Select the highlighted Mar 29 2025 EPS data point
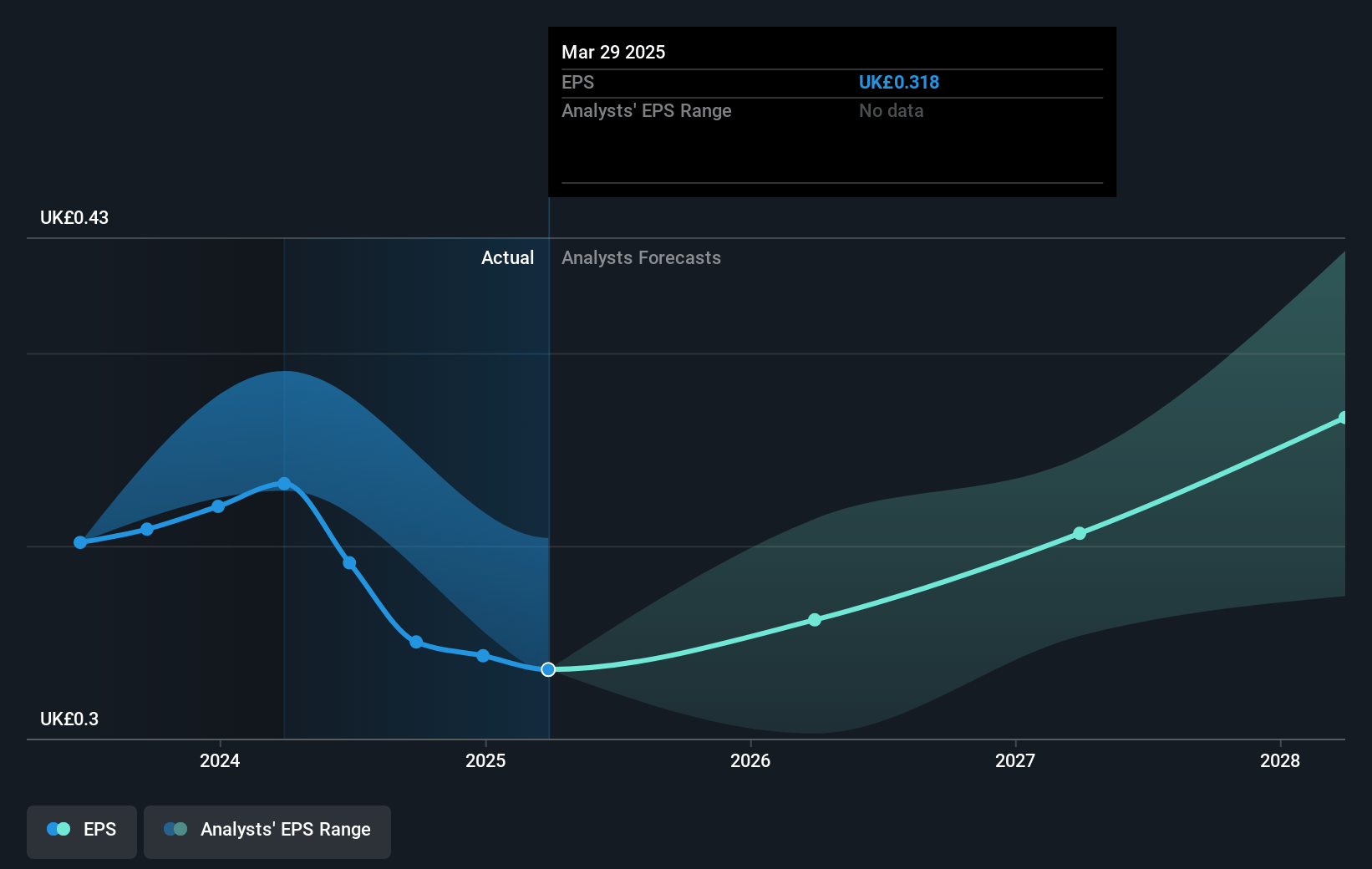This screenshot has width=1372, height=869. 548,669
